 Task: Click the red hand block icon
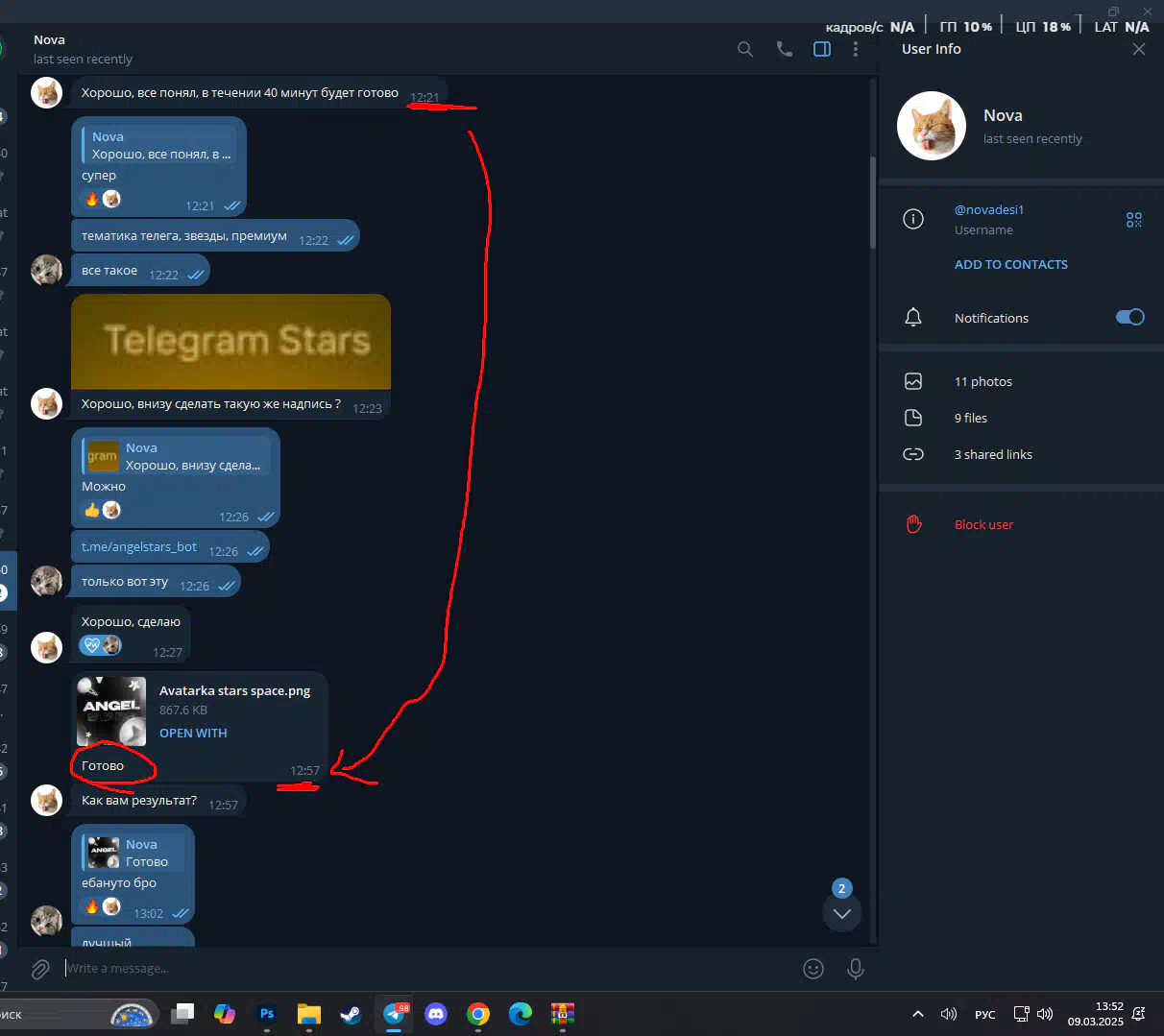(913, 524)
